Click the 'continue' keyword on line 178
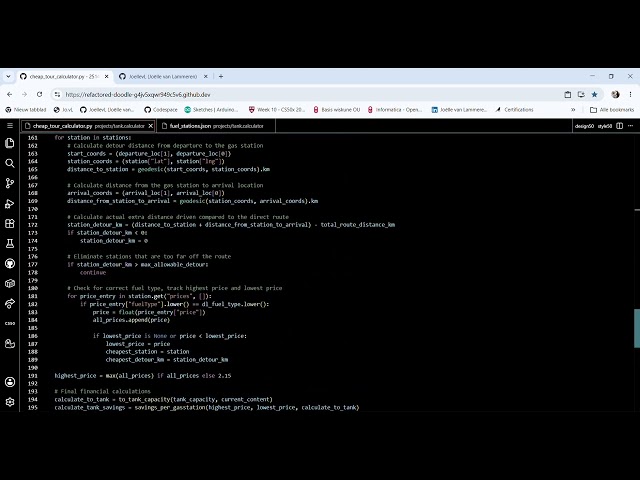 (x=93, y=272)
